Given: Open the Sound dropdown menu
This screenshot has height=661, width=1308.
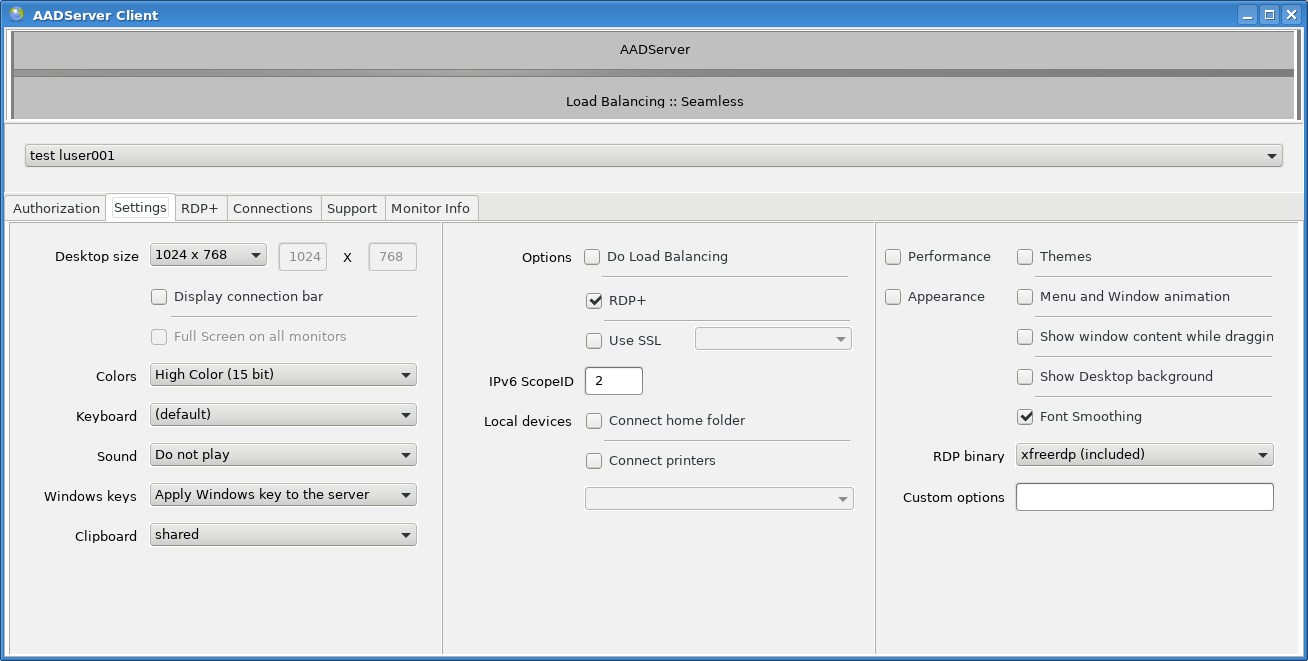Looking at the screenshot, I should click(x=283, y=455).
